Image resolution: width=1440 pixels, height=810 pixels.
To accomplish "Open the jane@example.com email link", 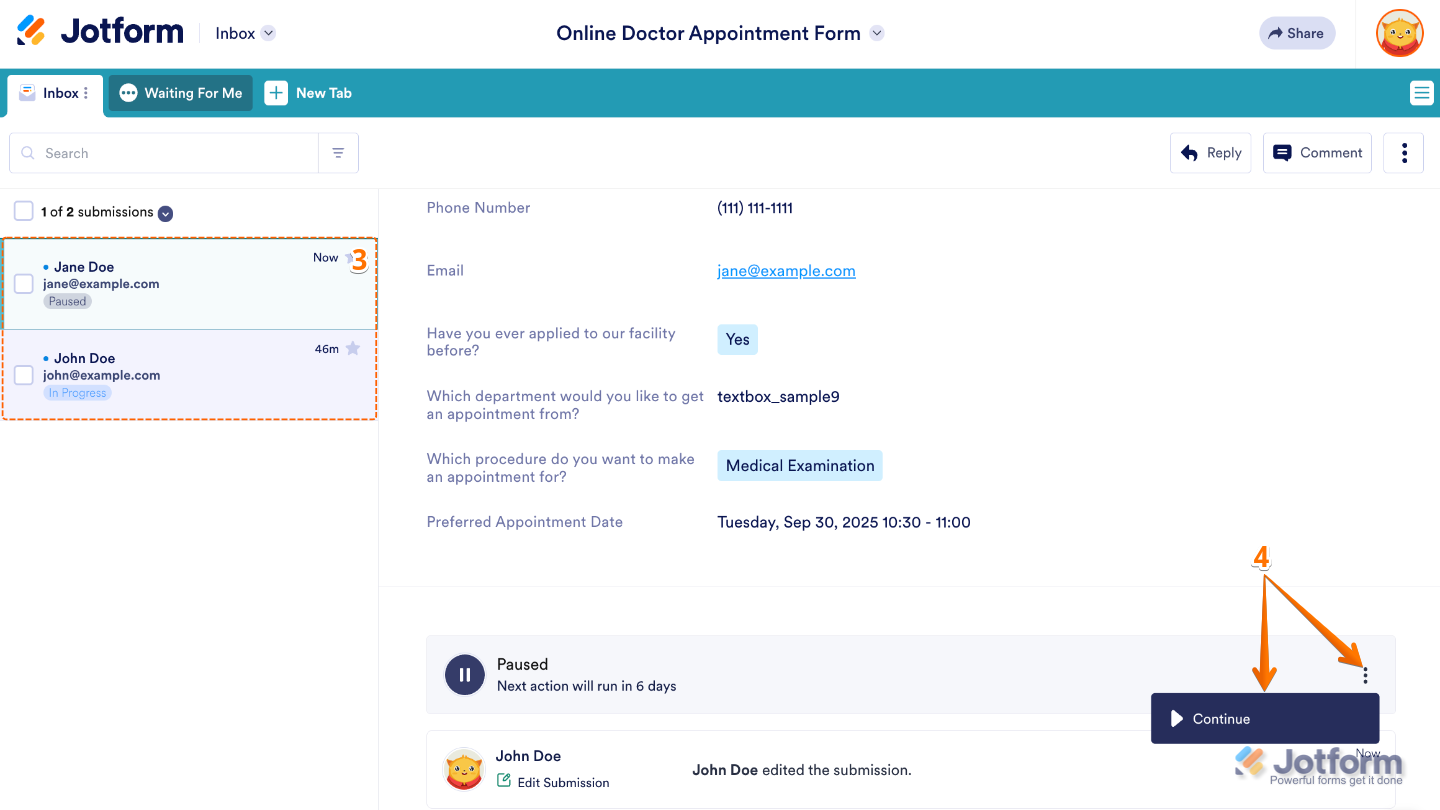I will coord(786,270).
